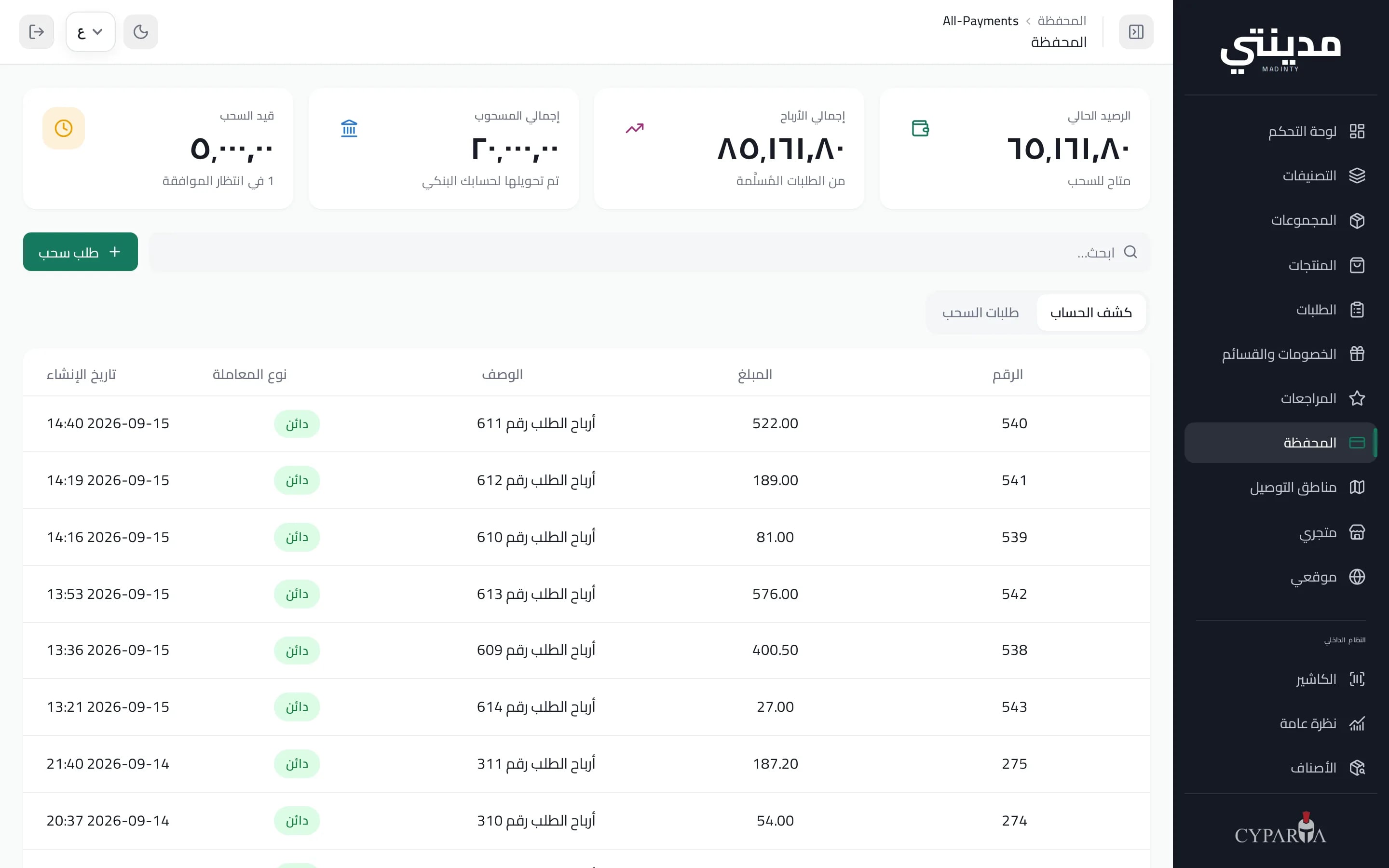Open المجموعات box icon

[1357, 220]
